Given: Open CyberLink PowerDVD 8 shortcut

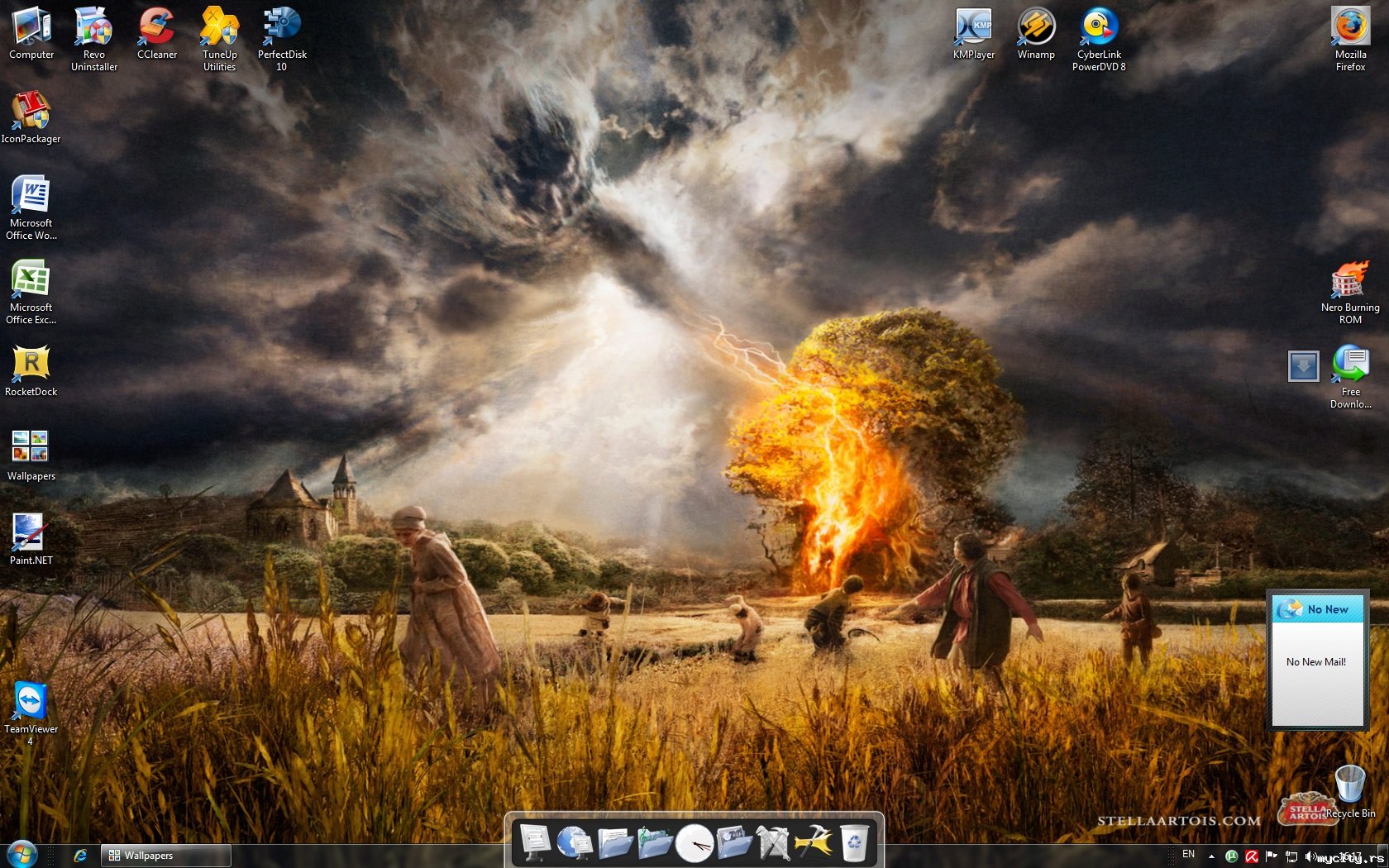Looking at the screenshot, I should tap(1099, 39).
